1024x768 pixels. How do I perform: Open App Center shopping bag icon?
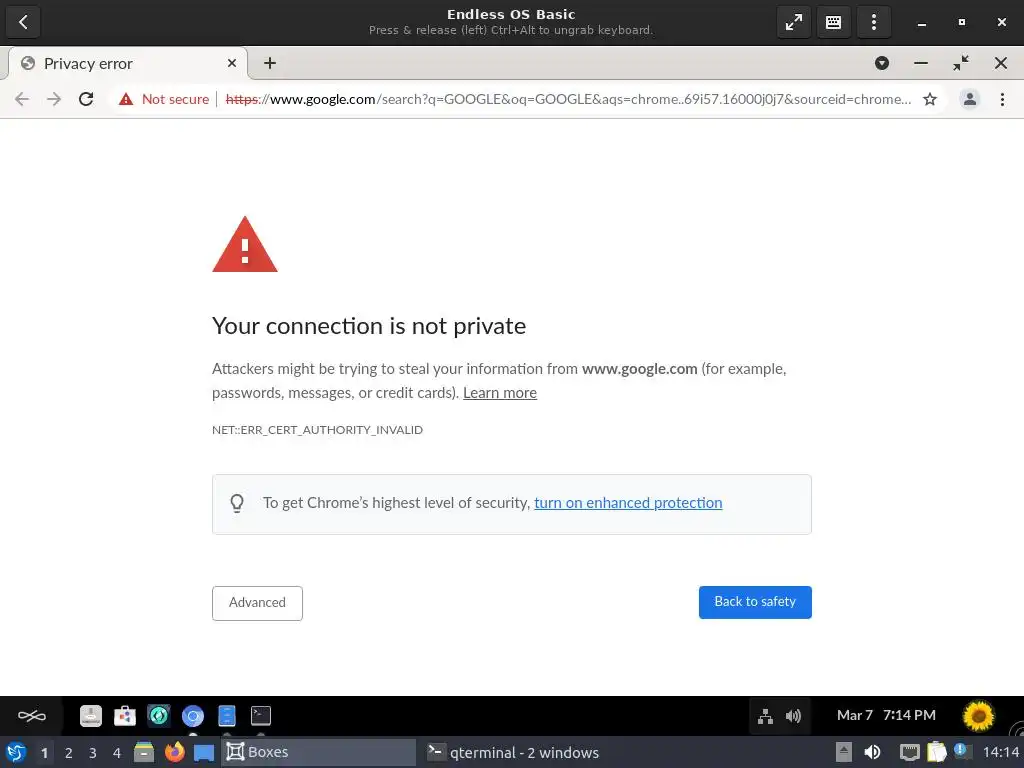(x=125, y=716)
